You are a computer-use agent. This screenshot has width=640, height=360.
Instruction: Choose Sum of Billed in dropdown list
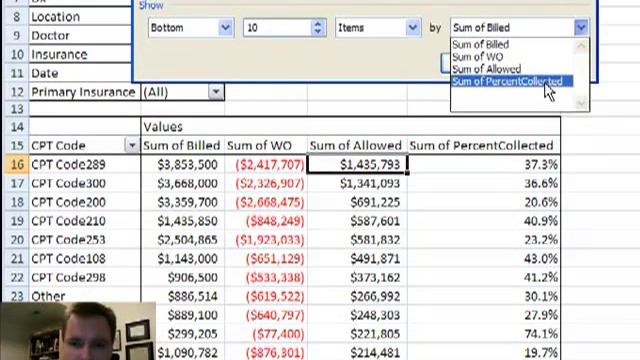click(x=480, y=44)
